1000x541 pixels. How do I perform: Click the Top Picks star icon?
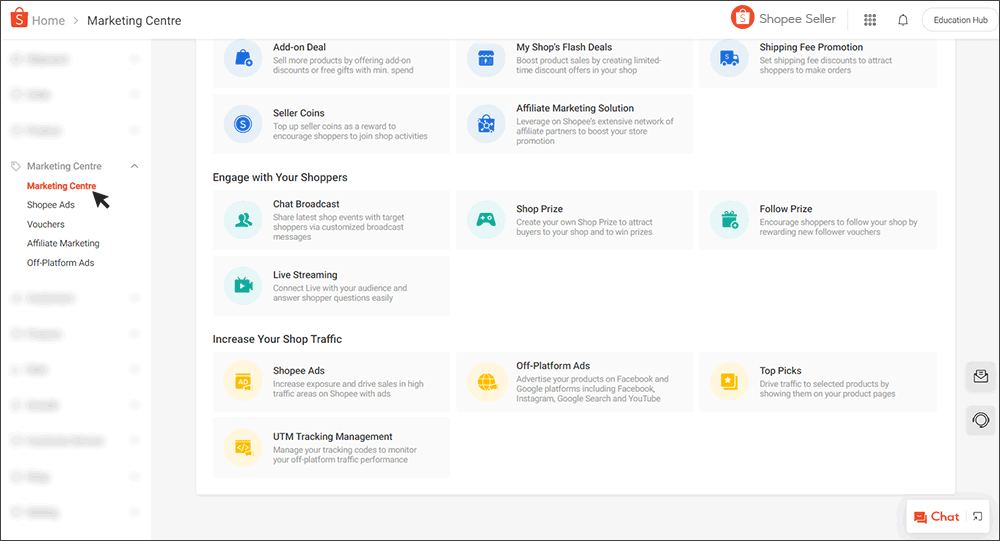(x=729, y=382)
